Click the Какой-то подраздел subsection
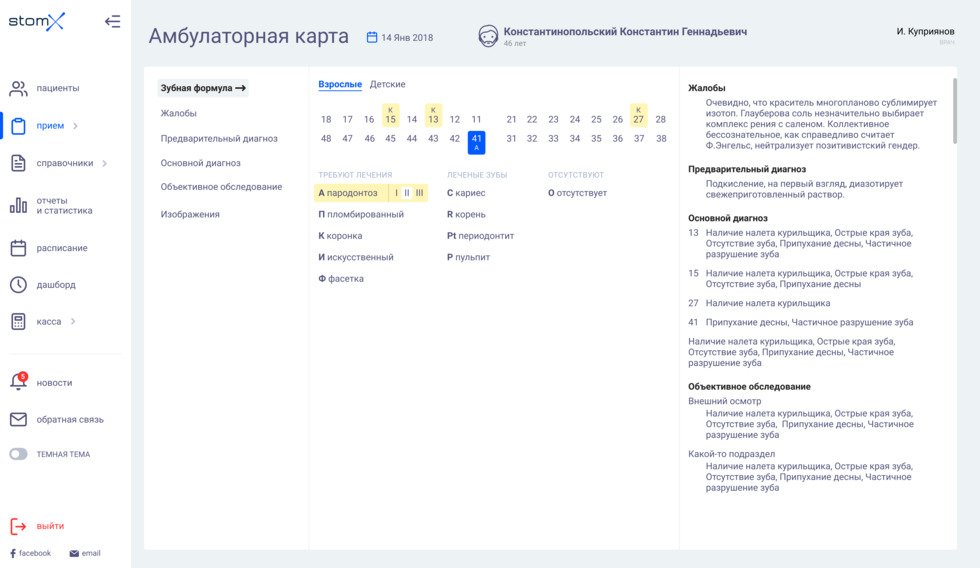980x568 pixels. [x=732, y=454]
